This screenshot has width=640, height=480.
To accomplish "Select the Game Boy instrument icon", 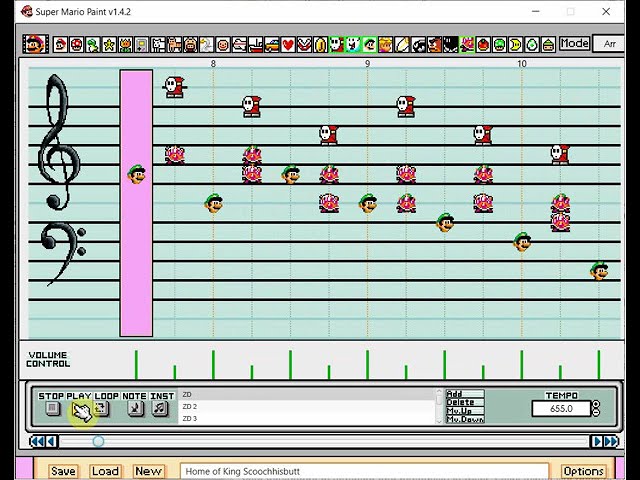I will click(x=142, y=44).
